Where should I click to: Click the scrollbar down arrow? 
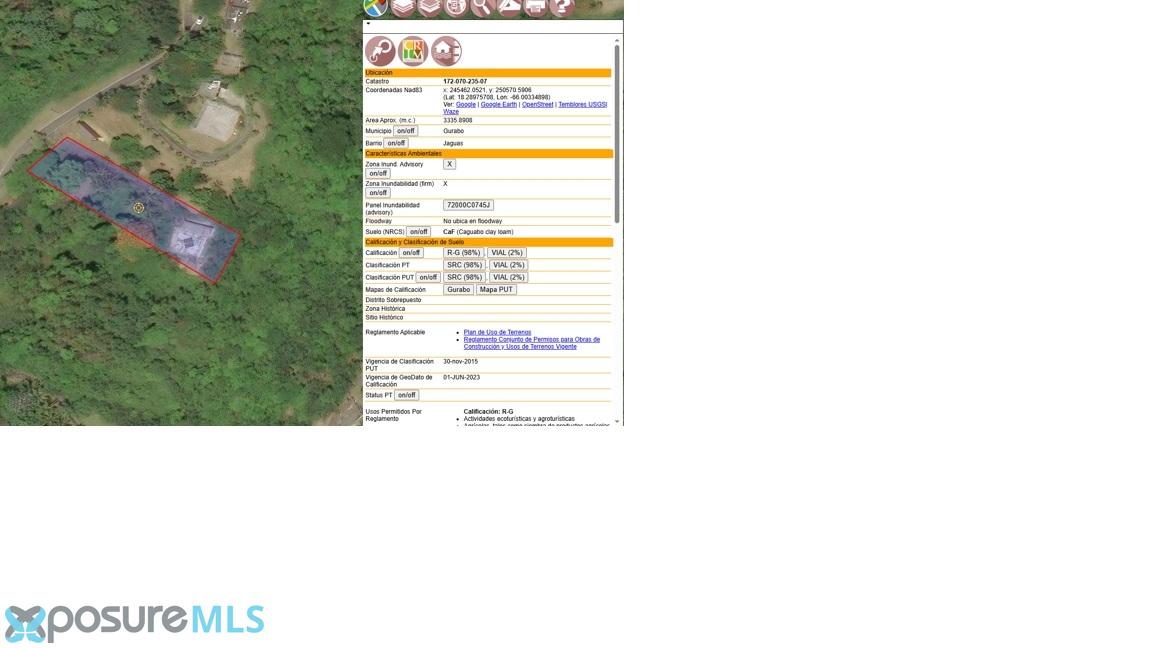point(616,422)
